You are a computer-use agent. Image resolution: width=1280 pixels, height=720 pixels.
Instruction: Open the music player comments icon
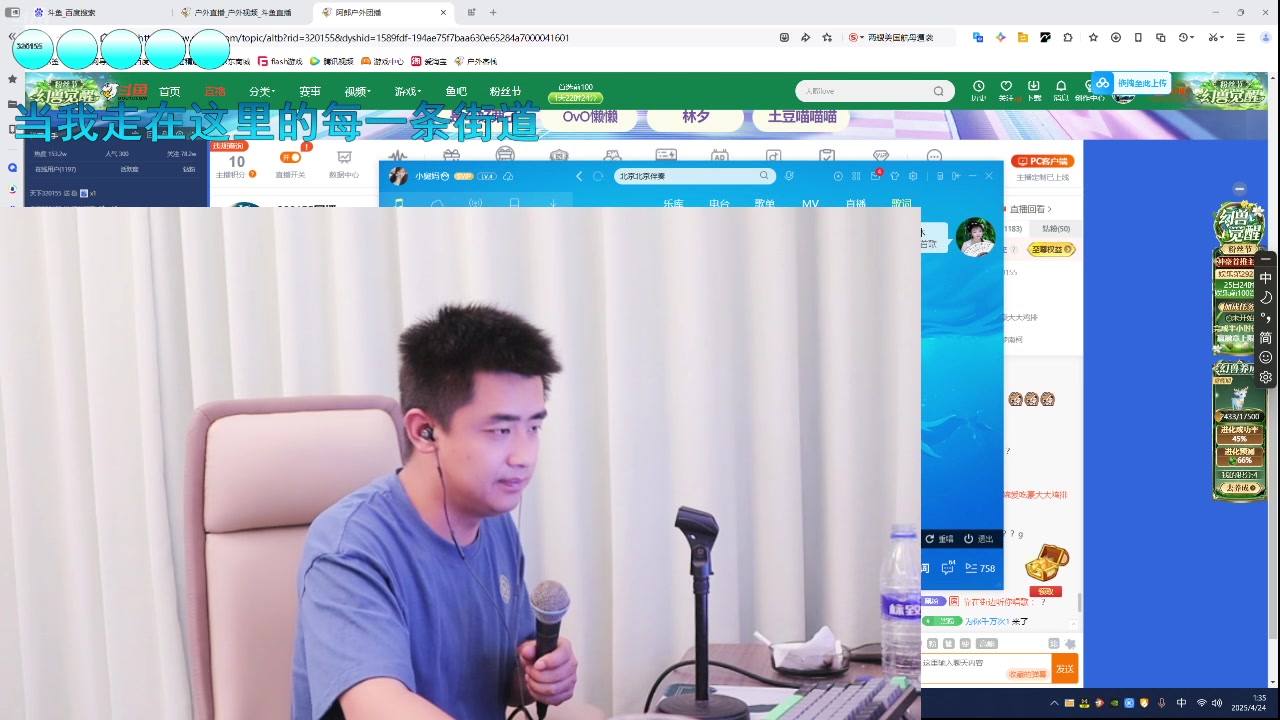click(948, 568)
